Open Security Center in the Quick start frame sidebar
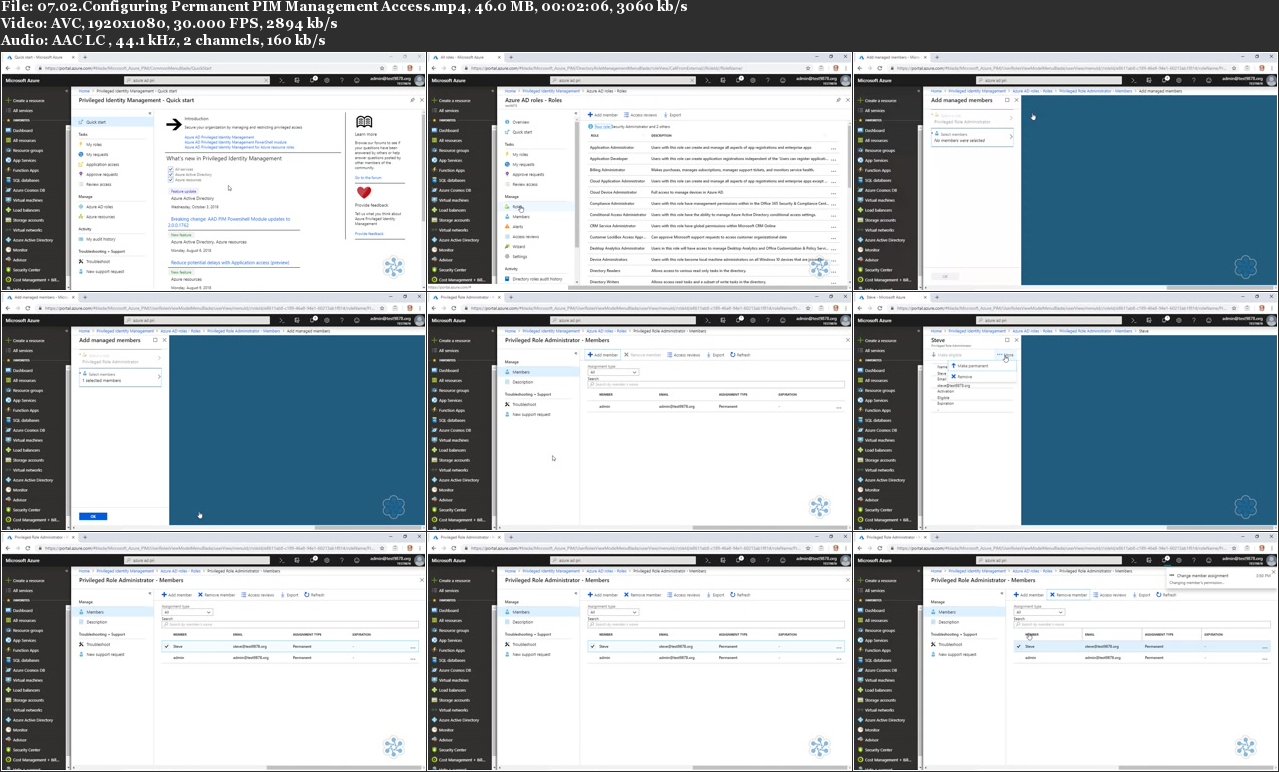 tap(26, 270)
